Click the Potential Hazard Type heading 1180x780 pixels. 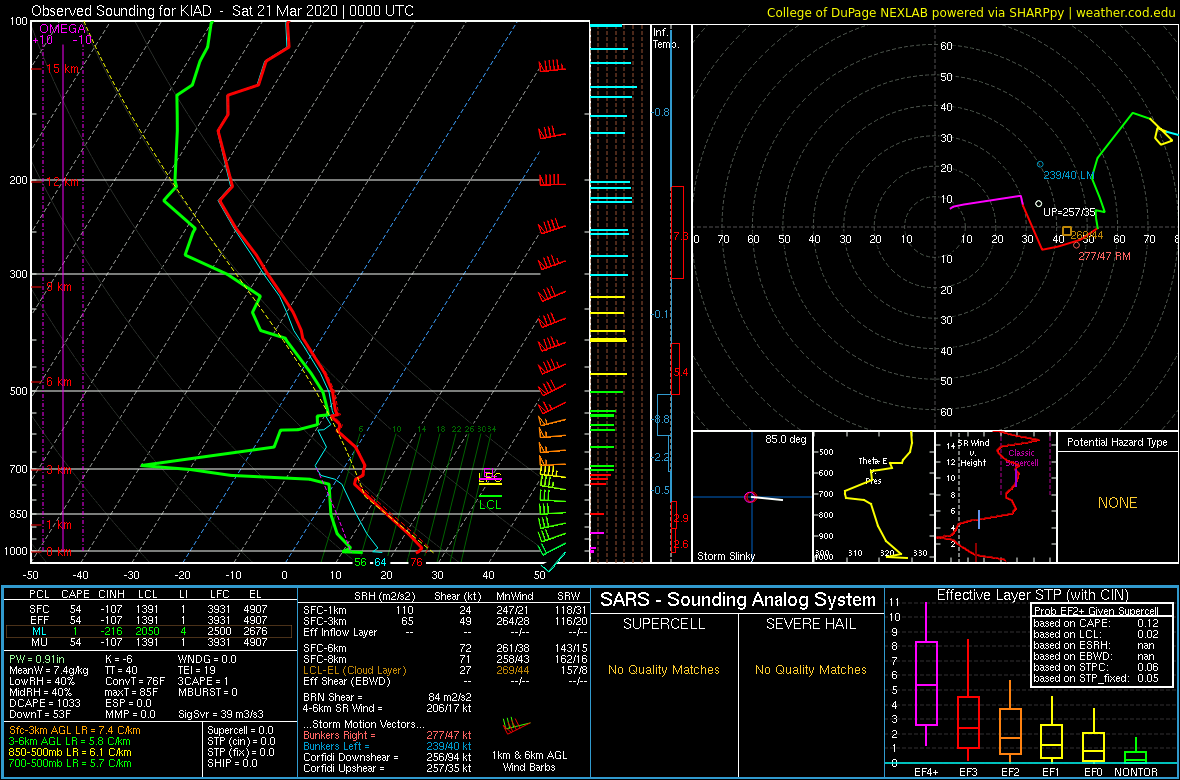tap(1118, 443)
